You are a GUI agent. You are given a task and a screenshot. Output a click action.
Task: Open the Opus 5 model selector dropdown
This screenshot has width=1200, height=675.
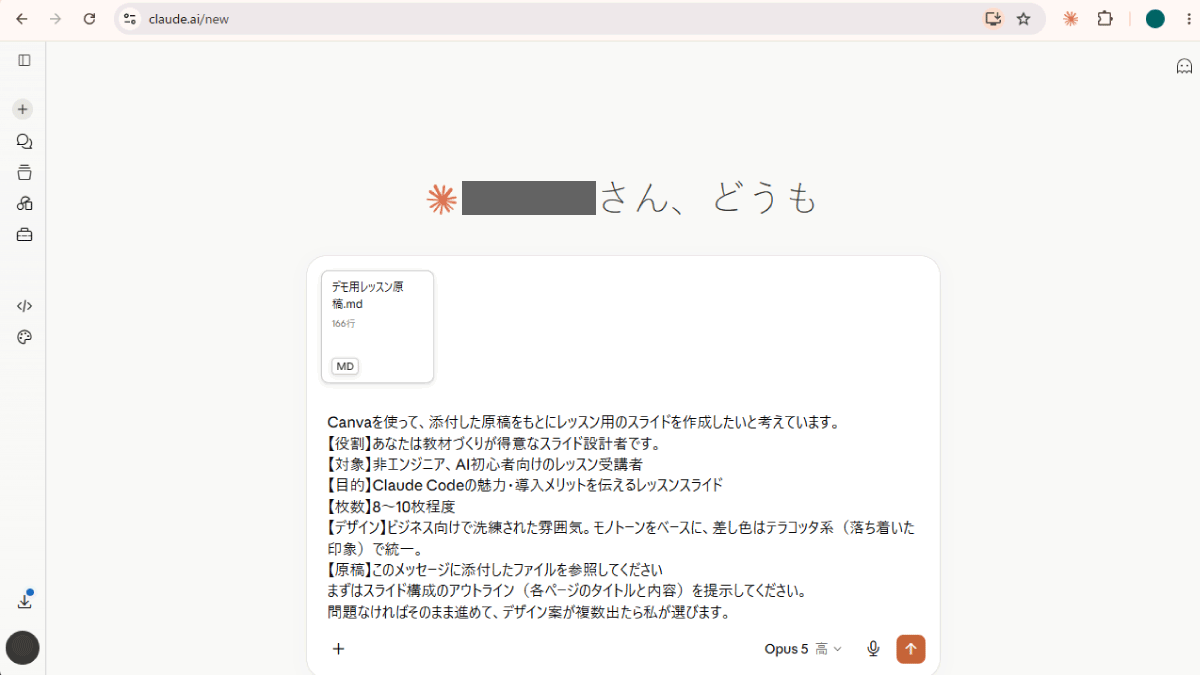click(x=803, y=649)
